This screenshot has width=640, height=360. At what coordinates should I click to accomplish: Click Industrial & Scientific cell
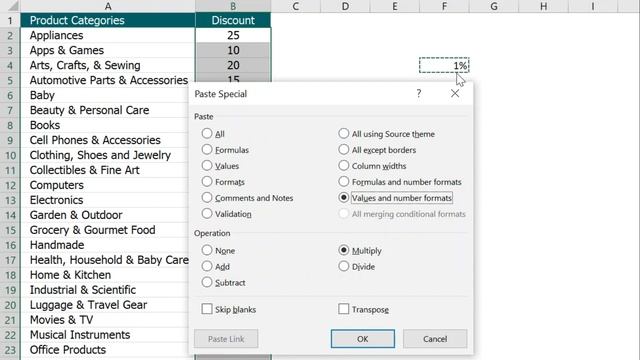tap(105, 290)
